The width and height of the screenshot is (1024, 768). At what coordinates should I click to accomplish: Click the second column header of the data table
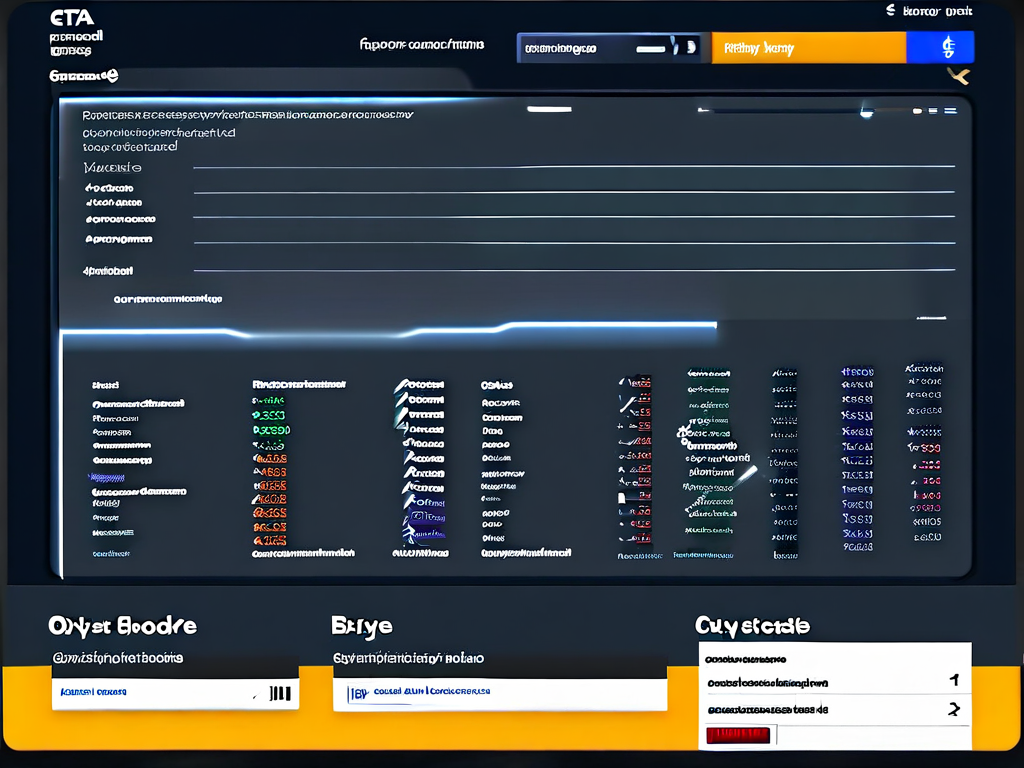click(298, 384)
